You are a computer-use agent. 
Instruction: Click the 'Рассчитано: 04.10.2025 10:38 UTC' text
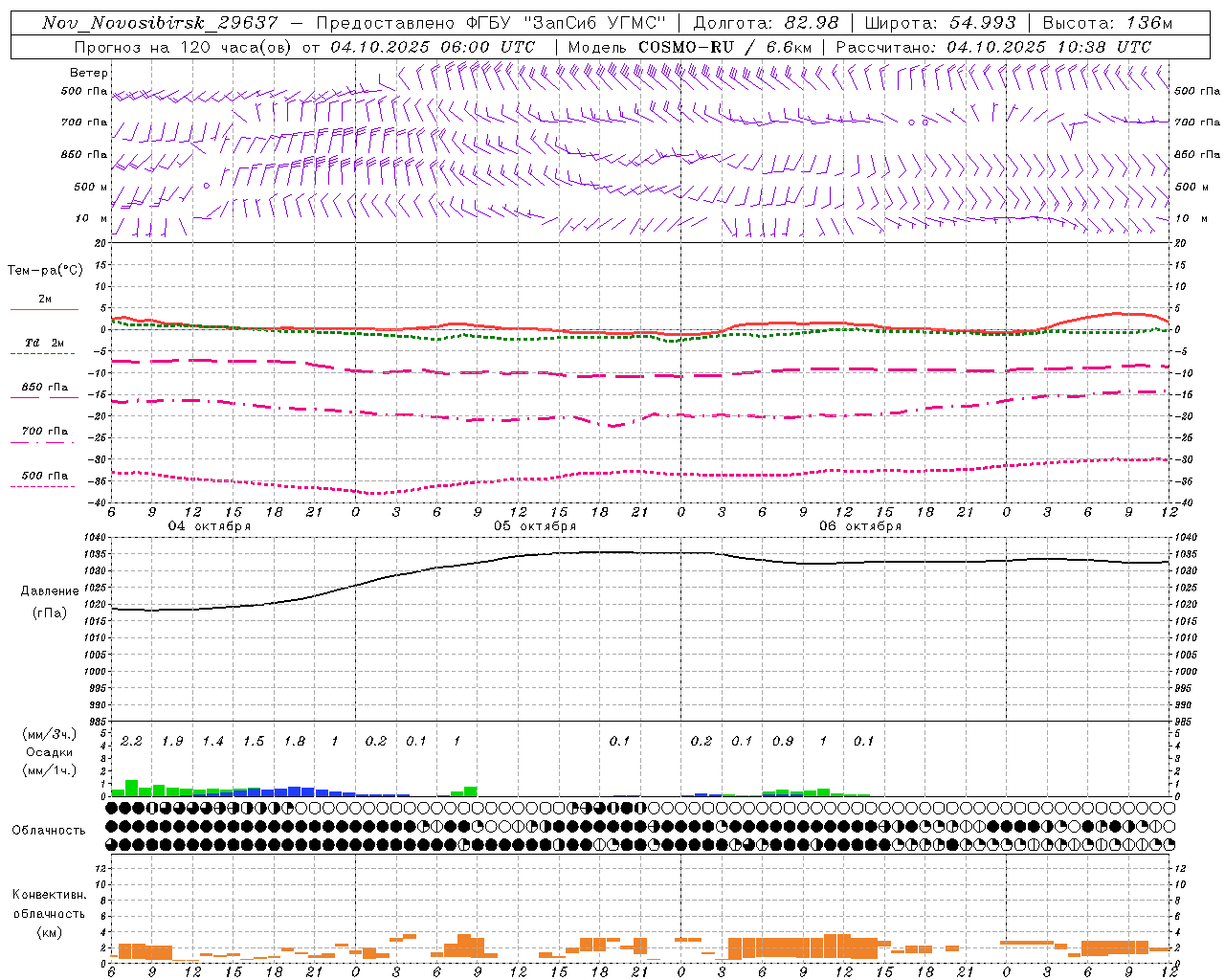993,47
